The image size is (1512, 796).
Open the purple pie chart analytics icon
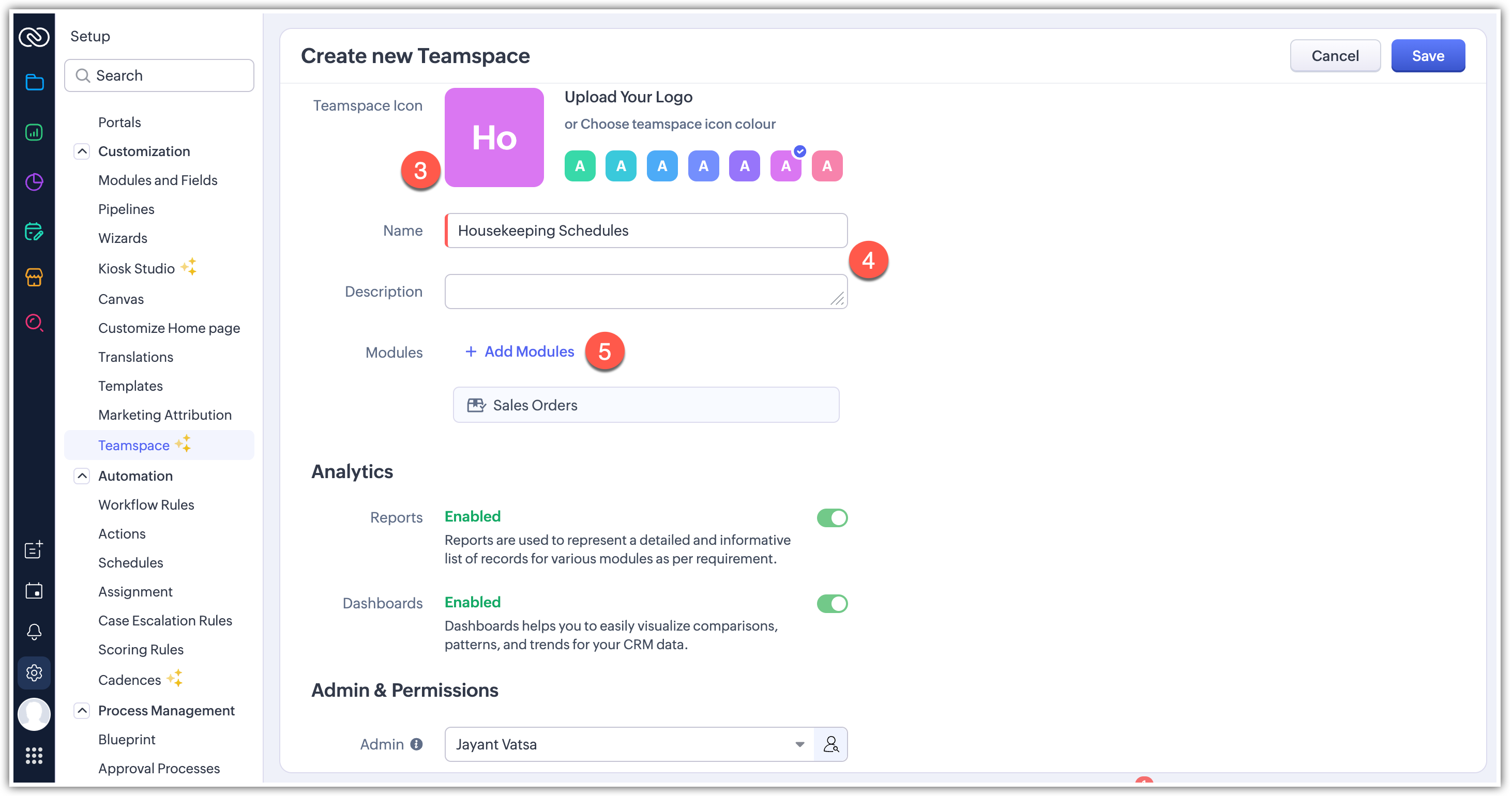click(x=34, y=182)
